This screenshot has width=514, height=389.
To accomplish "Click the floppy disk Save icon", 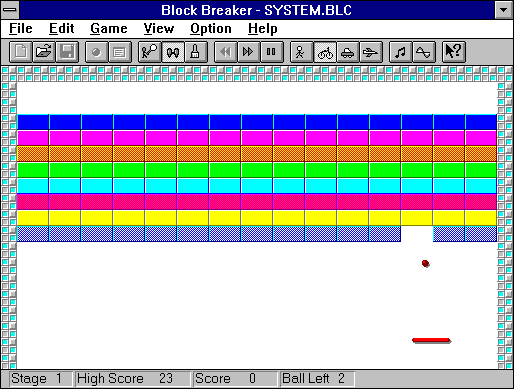I will [x=67, y=52].
